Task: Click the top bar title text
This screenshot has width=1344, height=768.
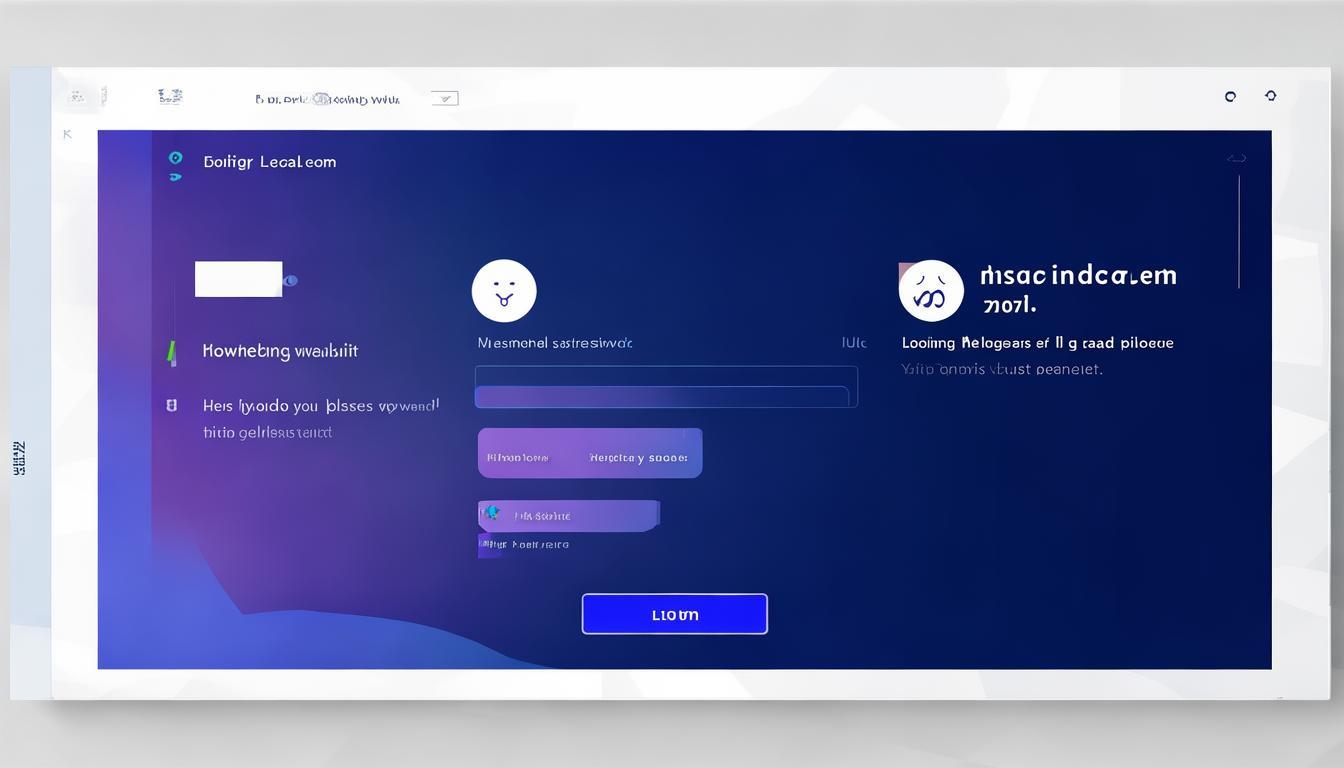Action: (x=328, y=99)
